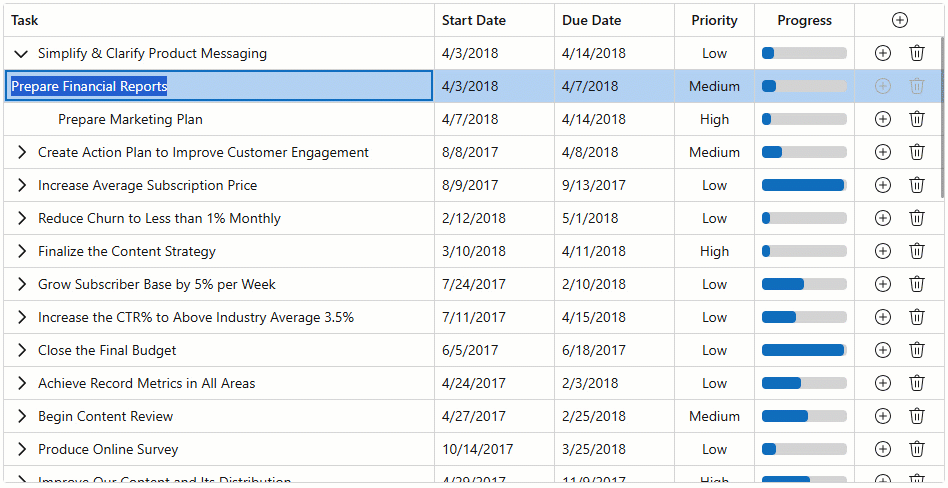Delete the Reduce Churn task row

click(x=917, y=218)
